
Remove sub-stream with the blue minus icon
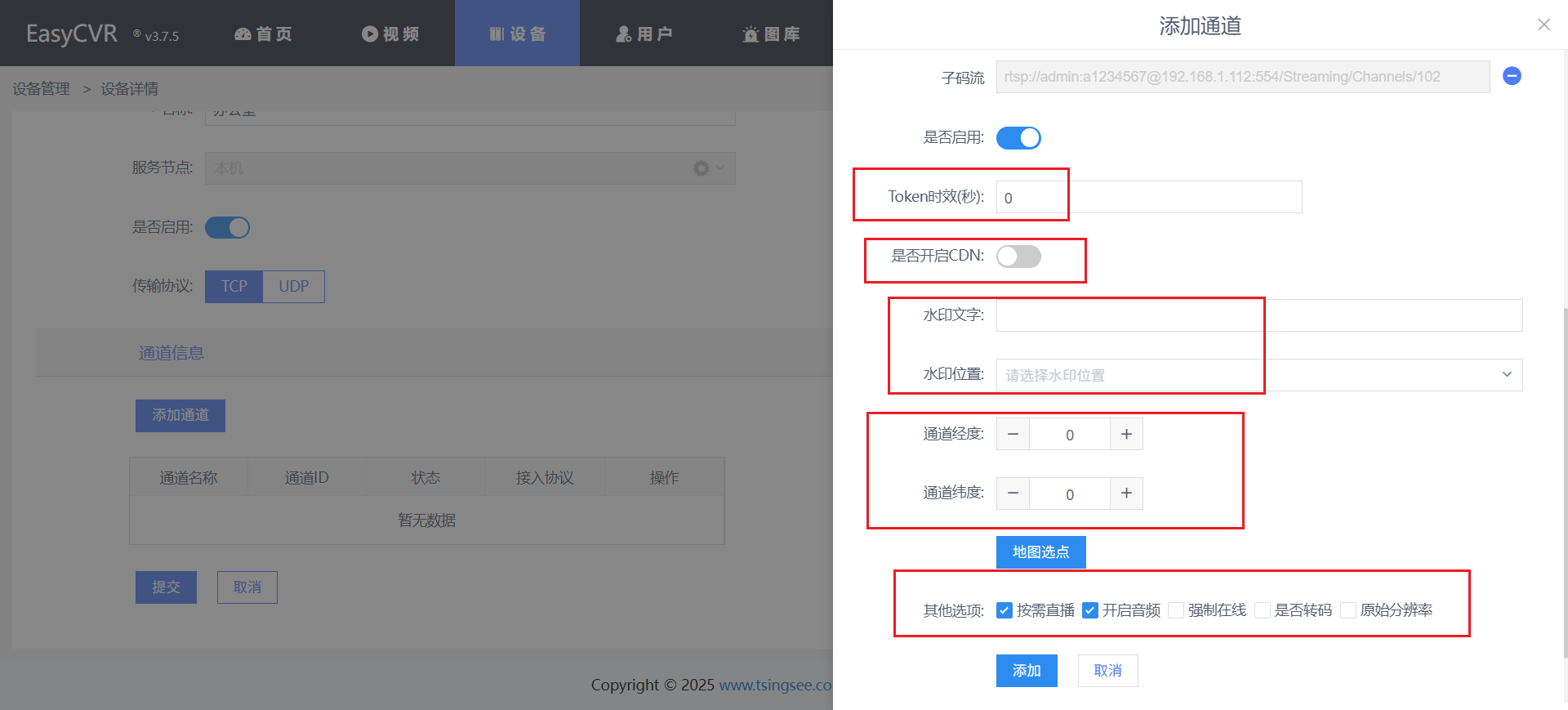click(1512, 76)
